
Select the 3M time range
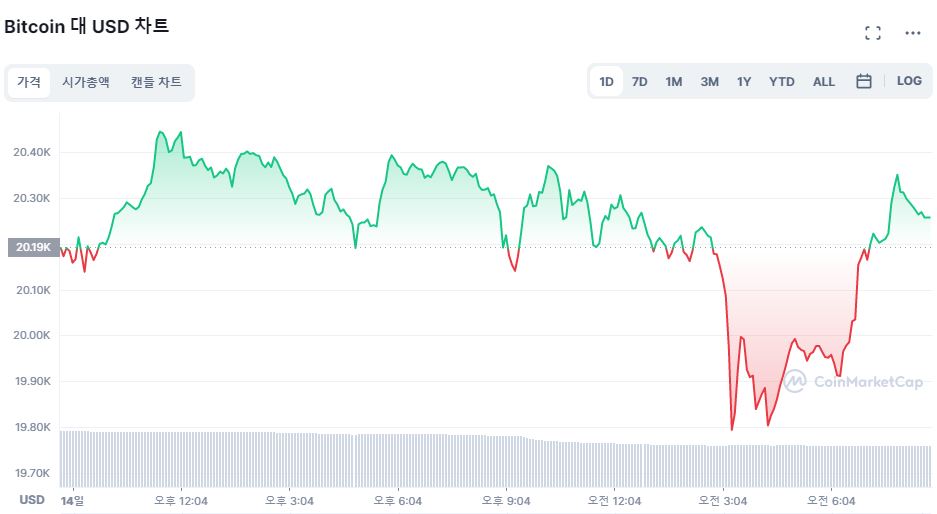tap(709, 81)
